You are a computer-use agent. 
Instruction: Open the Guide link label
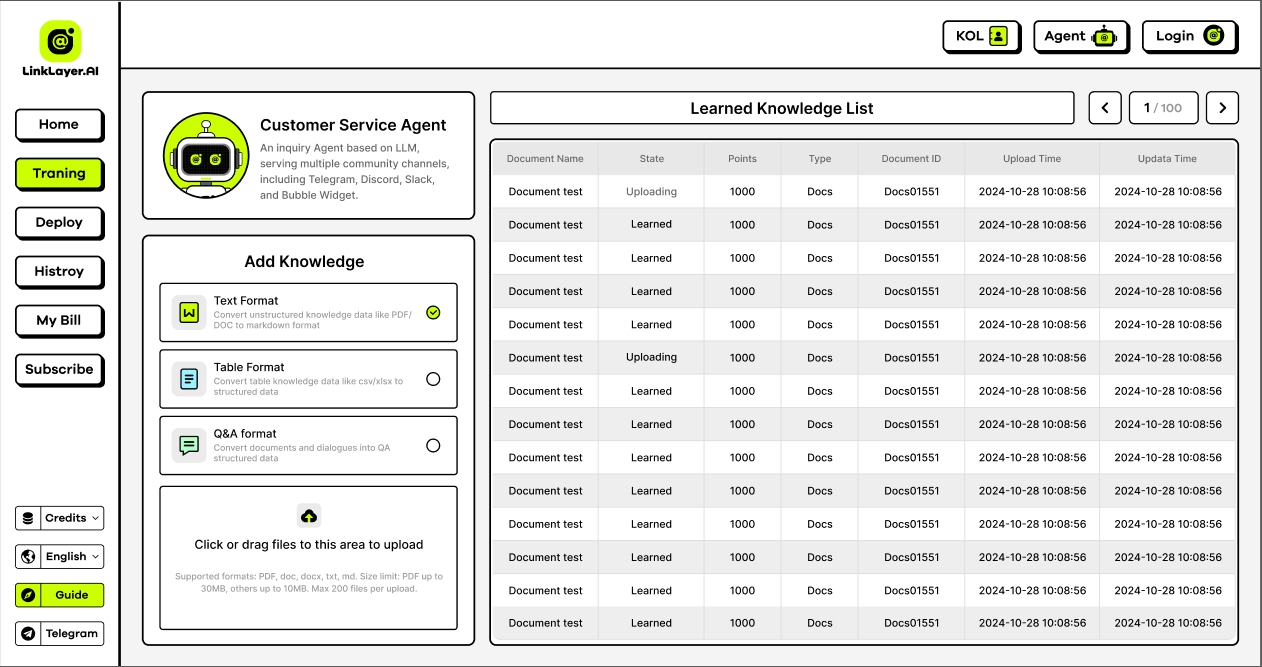pyautogui.click(x=72, y=595)
